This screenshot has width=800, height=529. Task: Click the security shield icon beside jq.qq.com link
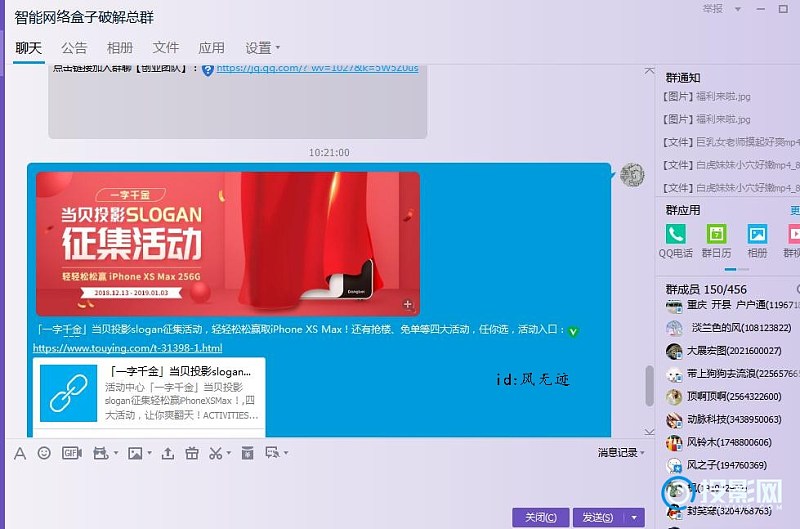tap(208, 70)
